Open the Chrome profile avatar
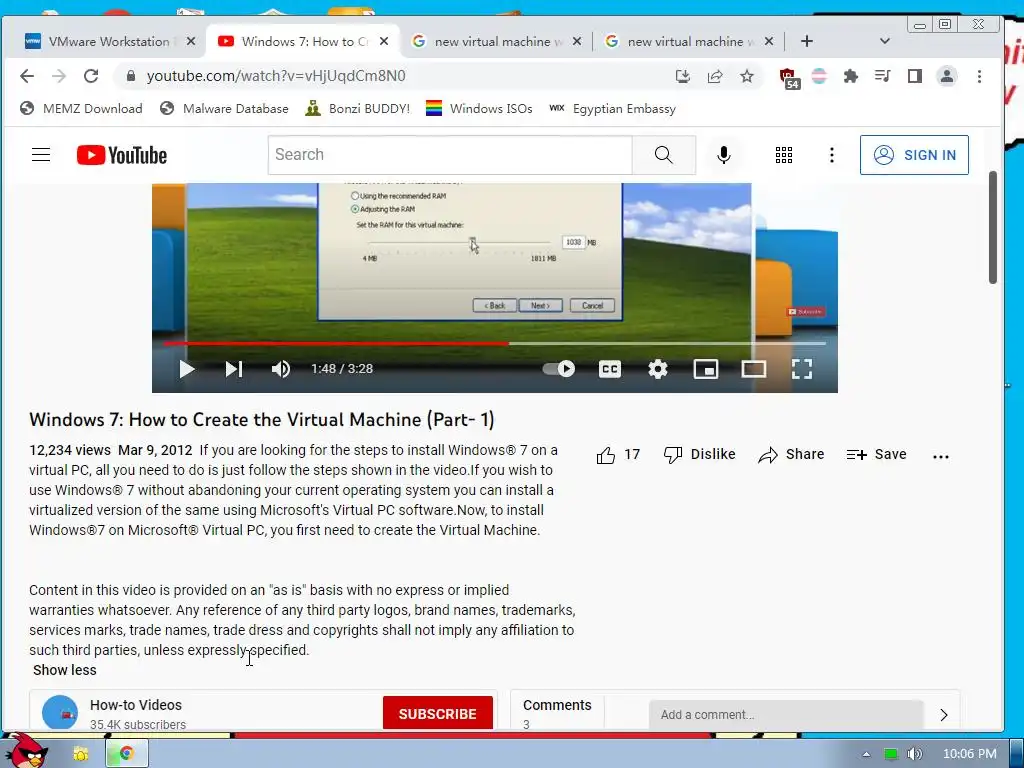The height and width of the screenshot is (768, 1024). 947,76
